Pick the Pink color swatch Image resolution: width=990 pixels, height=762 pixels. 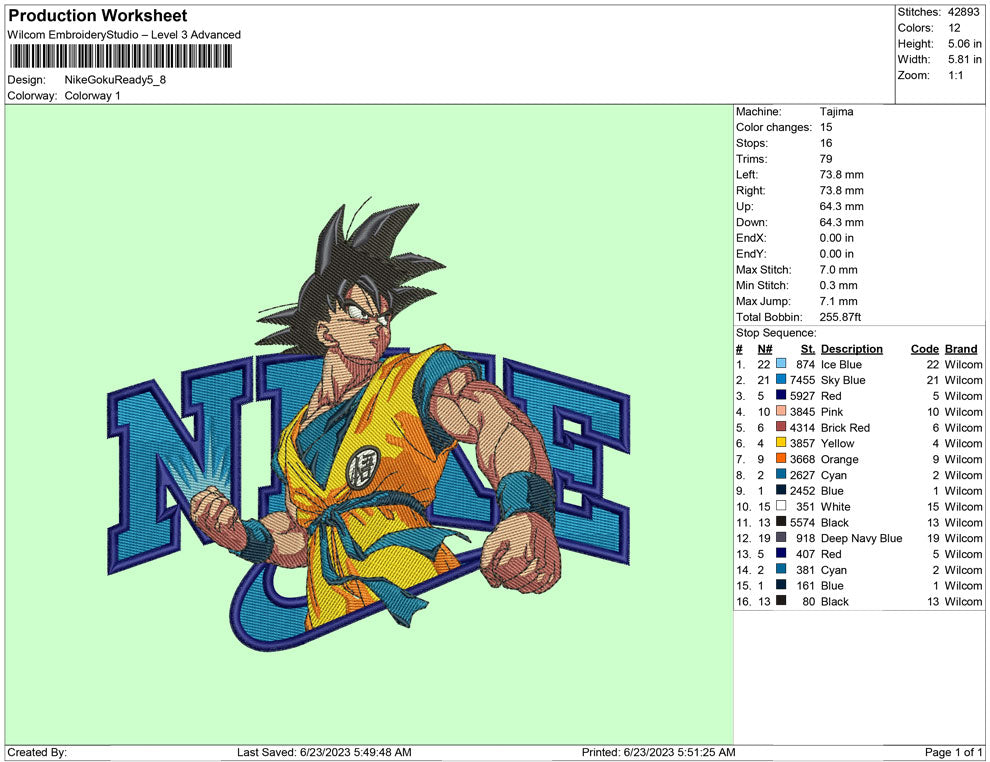click(781, 412)
